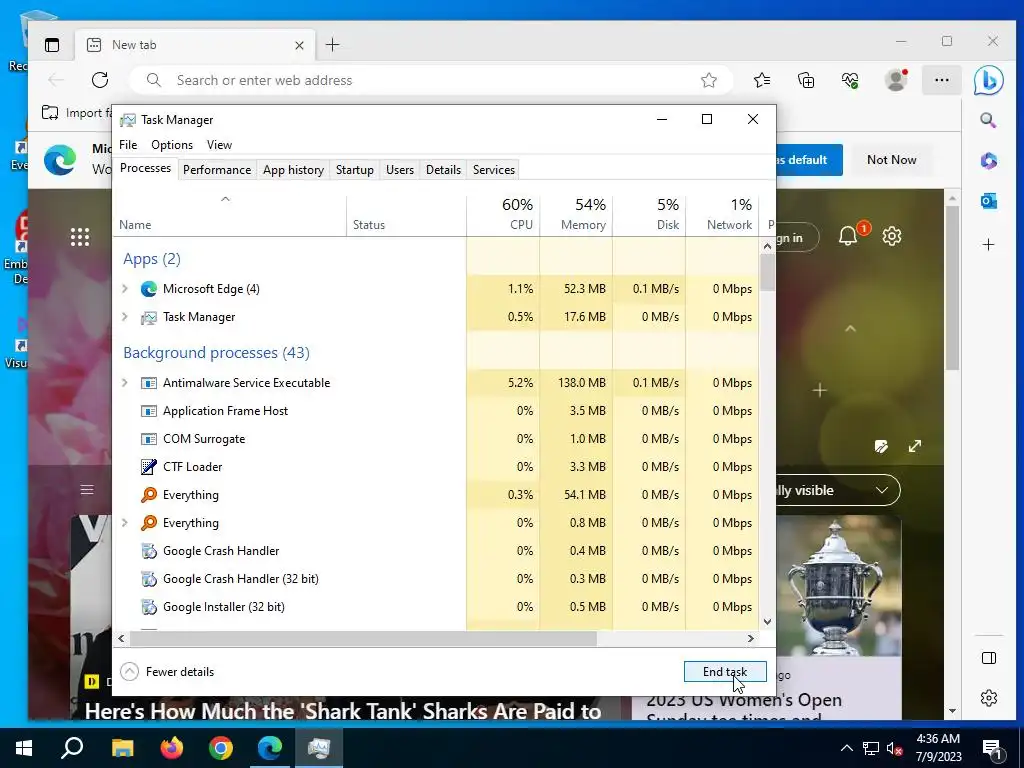Open Edge tab actions menu icon

click(x=52, y=45)
